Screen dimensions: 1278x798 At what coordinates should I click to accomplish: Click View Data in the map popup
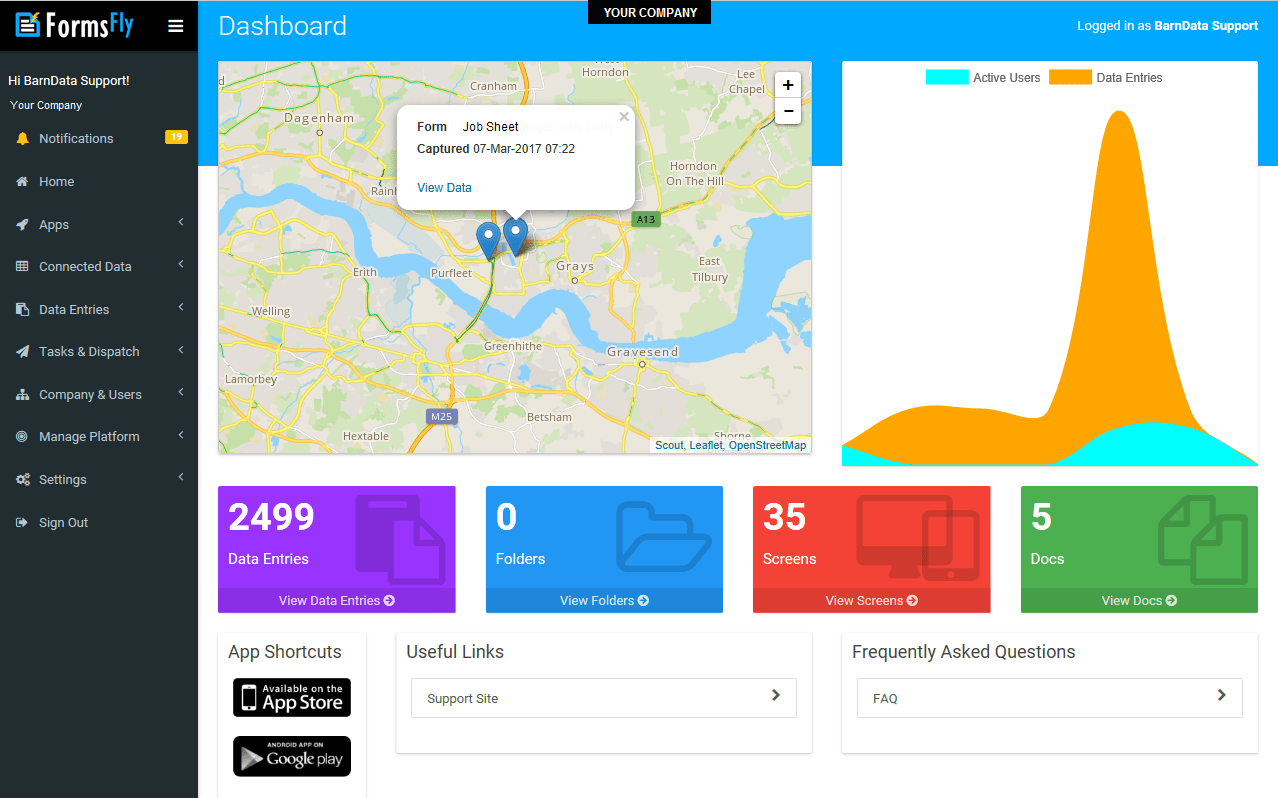[x=444, y=187]
